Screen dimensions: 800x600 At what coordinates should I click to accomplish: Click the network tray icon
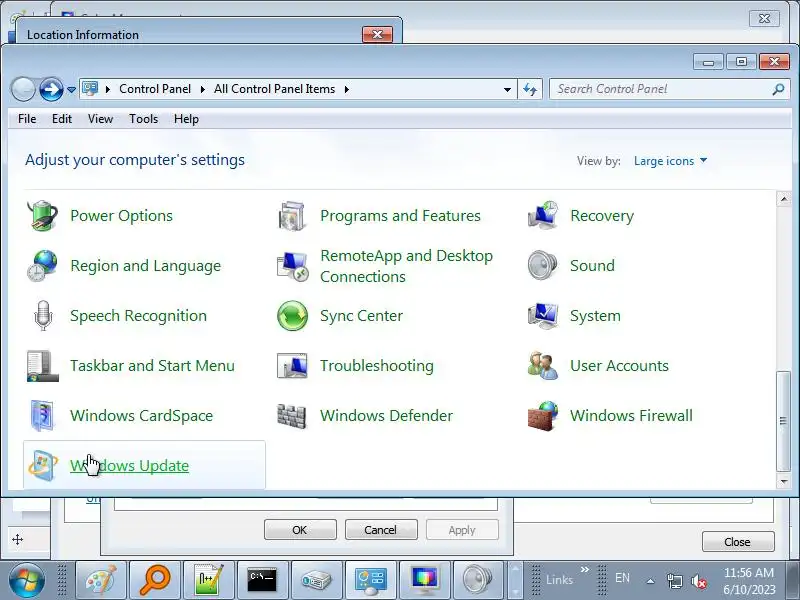[x=675, y=581]
